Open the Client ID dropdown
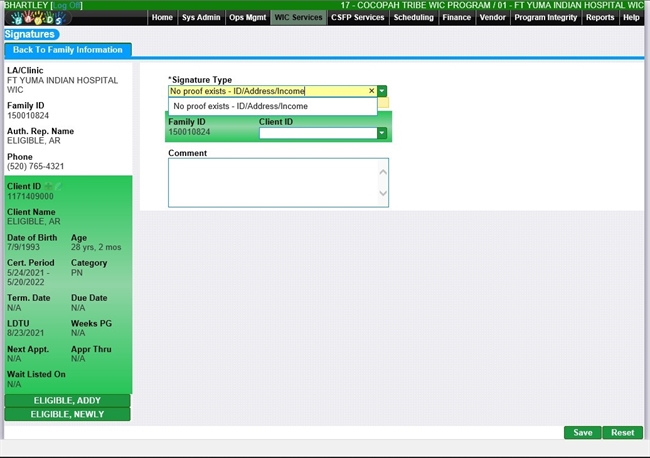Screen dimensions: 650x458 click(381, 132)
